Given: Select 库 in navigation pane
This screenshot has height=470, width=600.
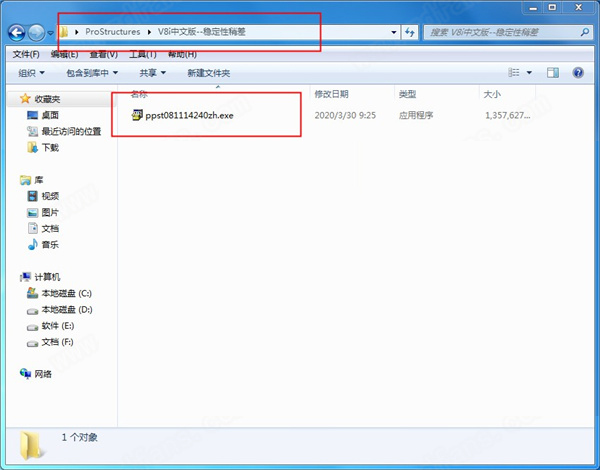Looking at the screenshot, I should tap(39, 180).
